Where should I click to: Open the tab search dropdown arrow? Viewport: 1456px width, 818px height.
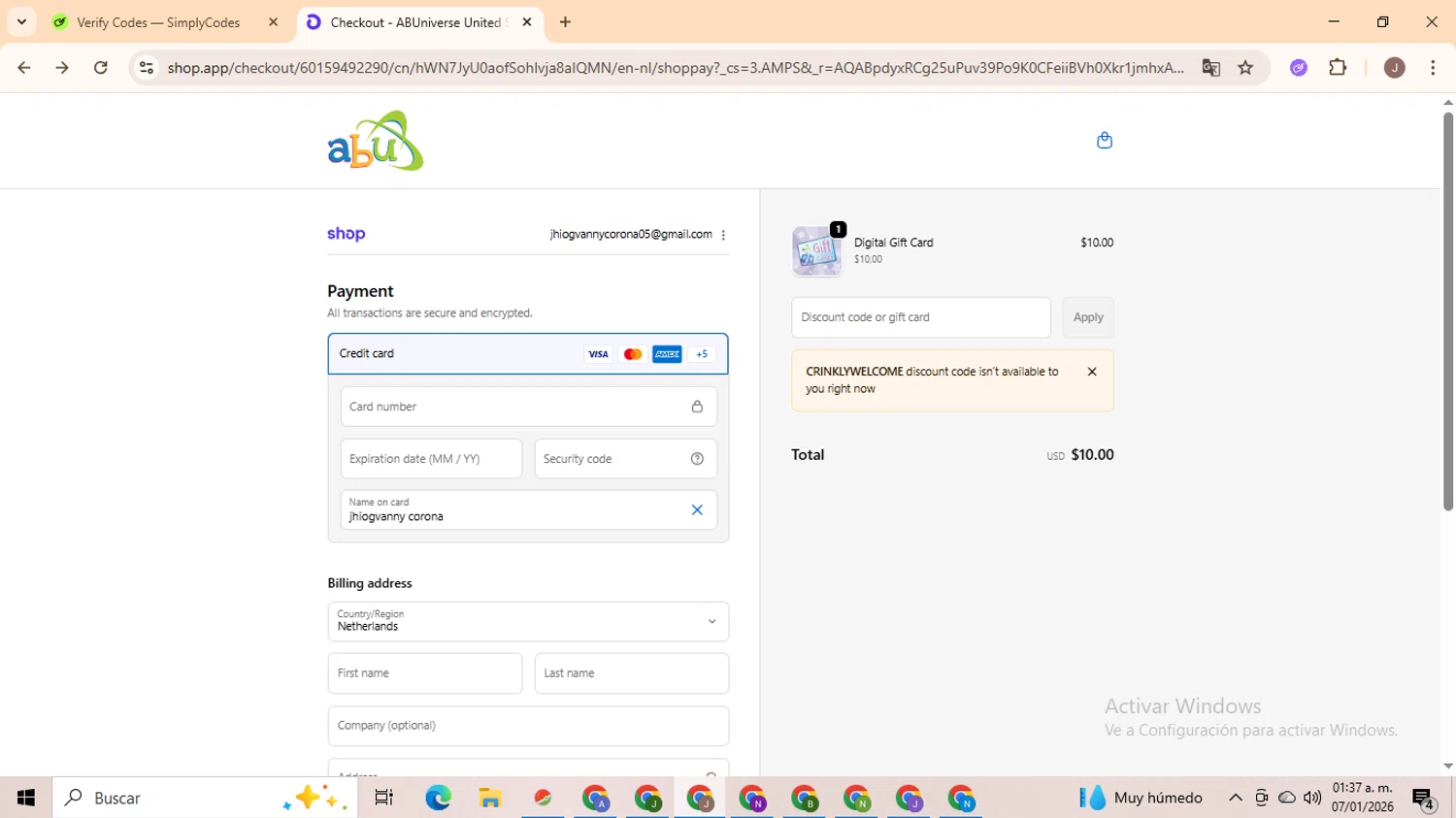(21, 22)
